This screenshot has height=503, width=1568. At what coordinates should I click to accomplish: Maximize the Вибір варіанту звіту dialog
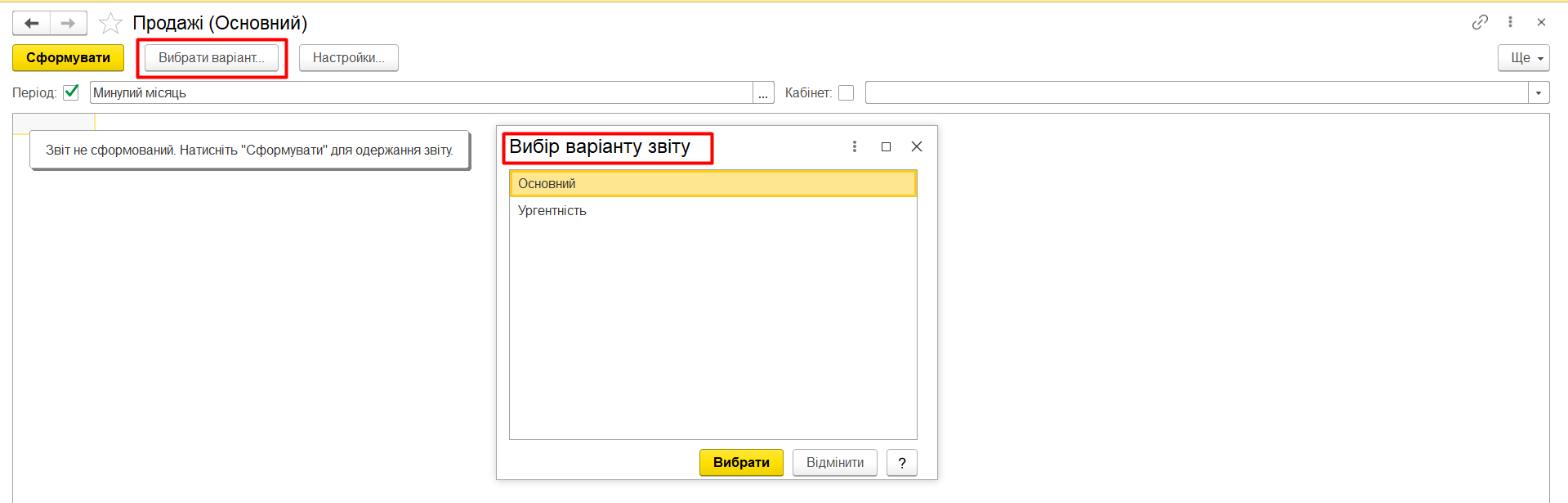click(x=886, y=146)
